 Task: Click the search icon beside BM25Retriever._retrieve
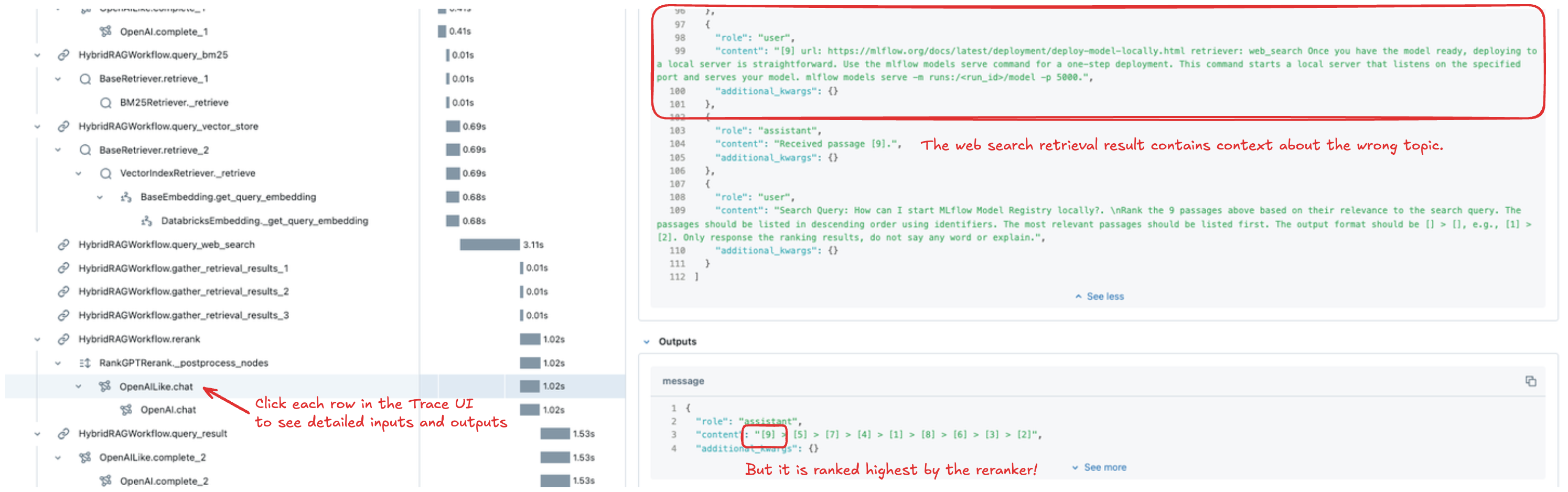pos(106,103)
